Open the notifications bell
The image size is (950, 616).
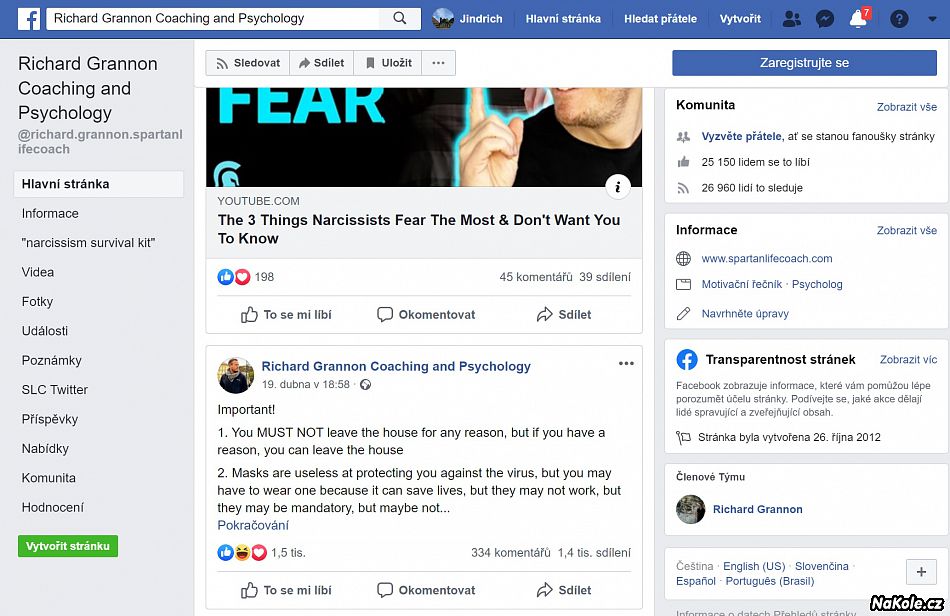859,19
